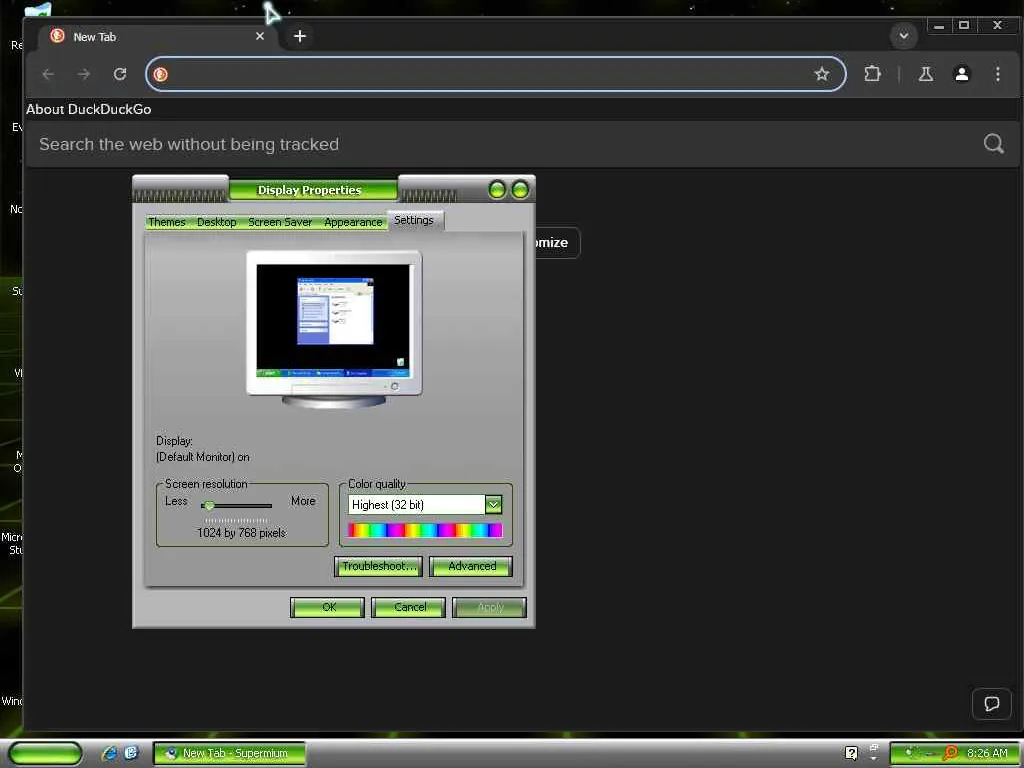Switch to the Screen Saver tab

pyautogui.click(x=280, y=222)
